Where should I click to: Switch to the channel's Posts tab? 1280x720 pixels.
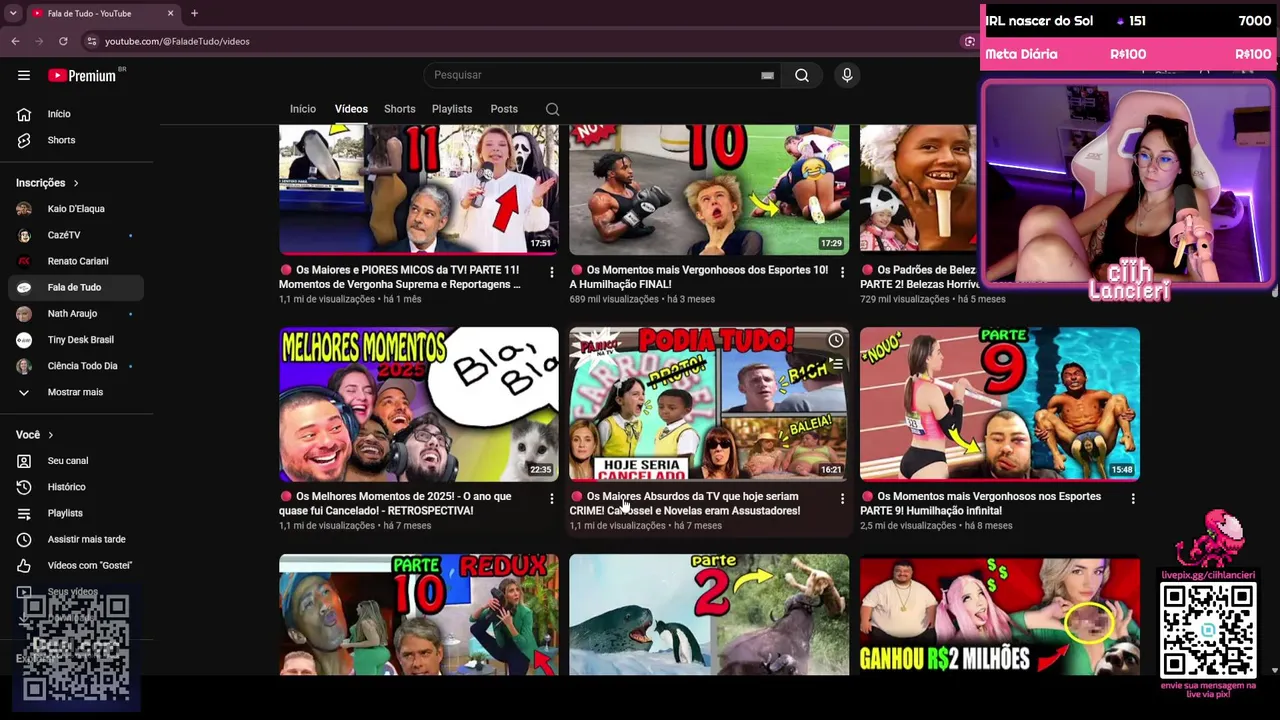coord(504,109)
